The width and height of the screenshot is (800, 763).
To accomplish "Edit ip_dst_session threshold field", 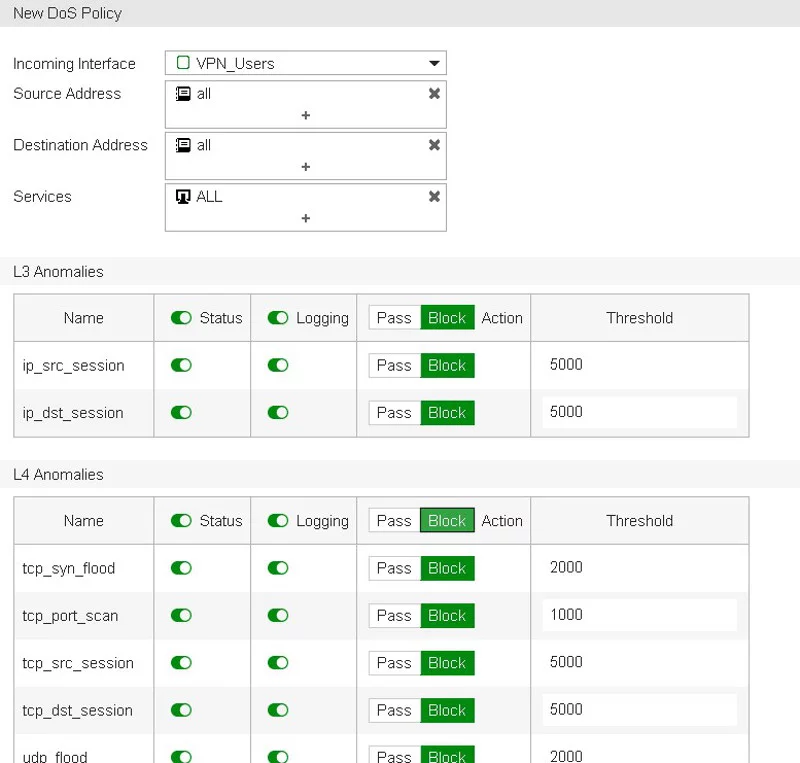I will tap(639, 412).
